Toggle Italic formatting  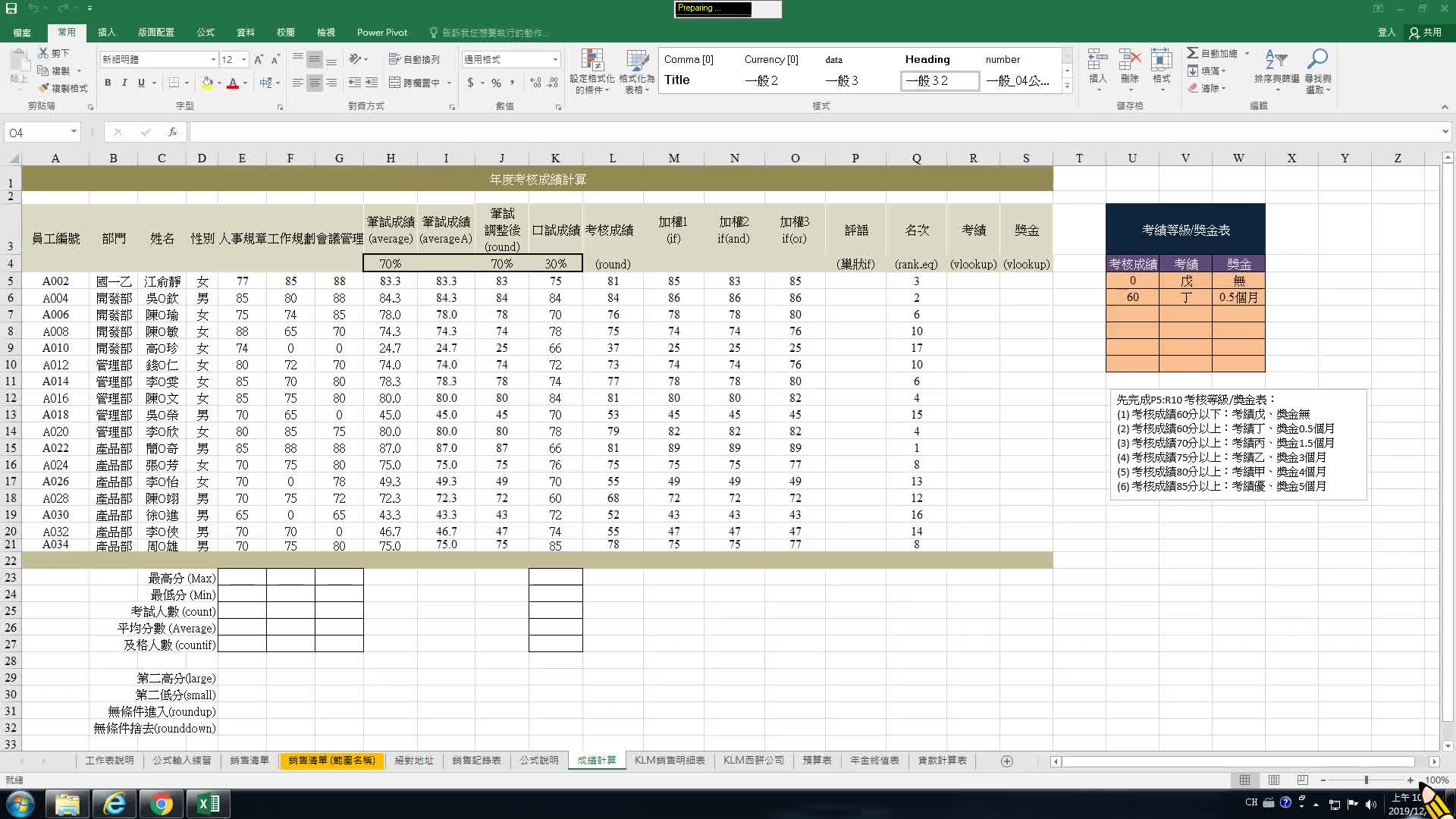(124, 83)
